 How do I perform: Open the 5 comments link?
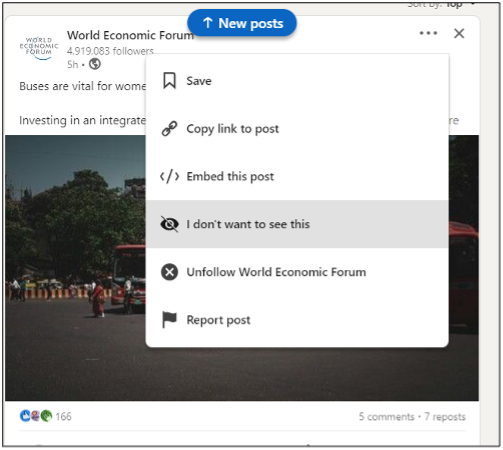(386, 417)
